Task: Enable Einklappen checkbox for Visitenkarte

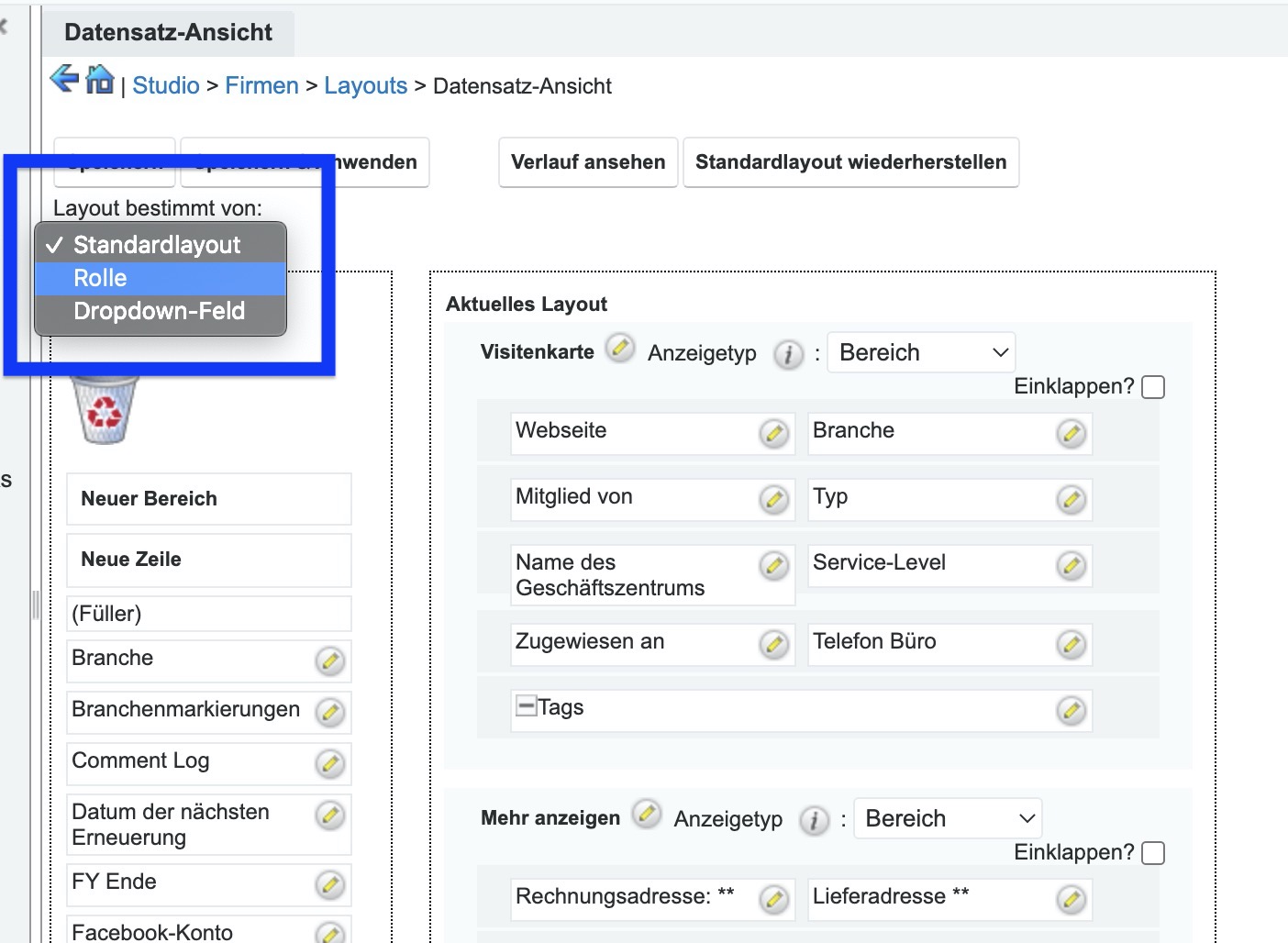Action: coord(1153,387)
